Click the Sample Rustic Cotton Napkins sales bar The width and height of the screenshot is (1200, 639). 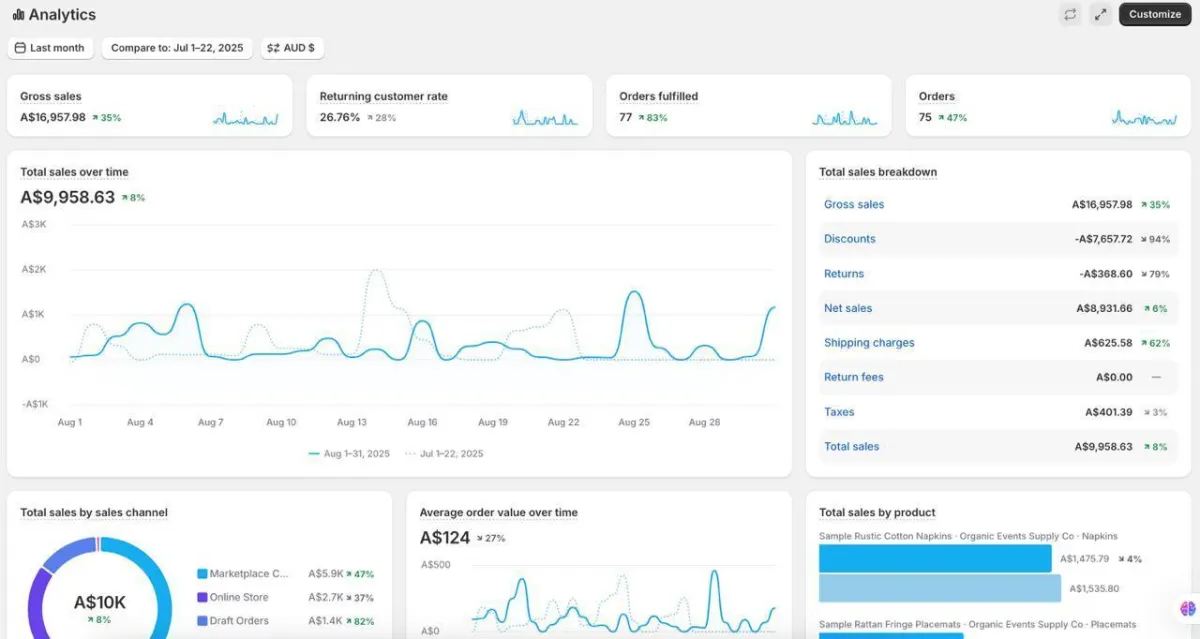pyautogui.click(x=935, y=558)
